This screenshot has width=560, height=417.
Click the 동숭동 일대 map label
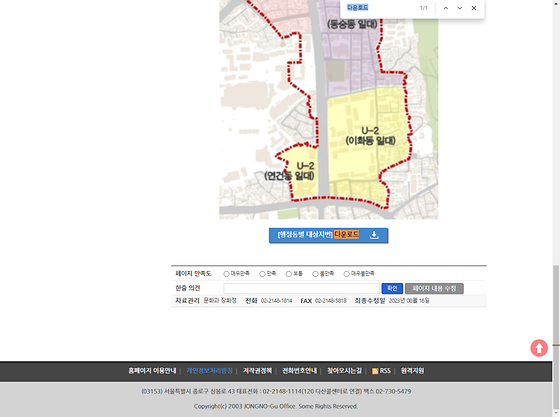(352, 24)
